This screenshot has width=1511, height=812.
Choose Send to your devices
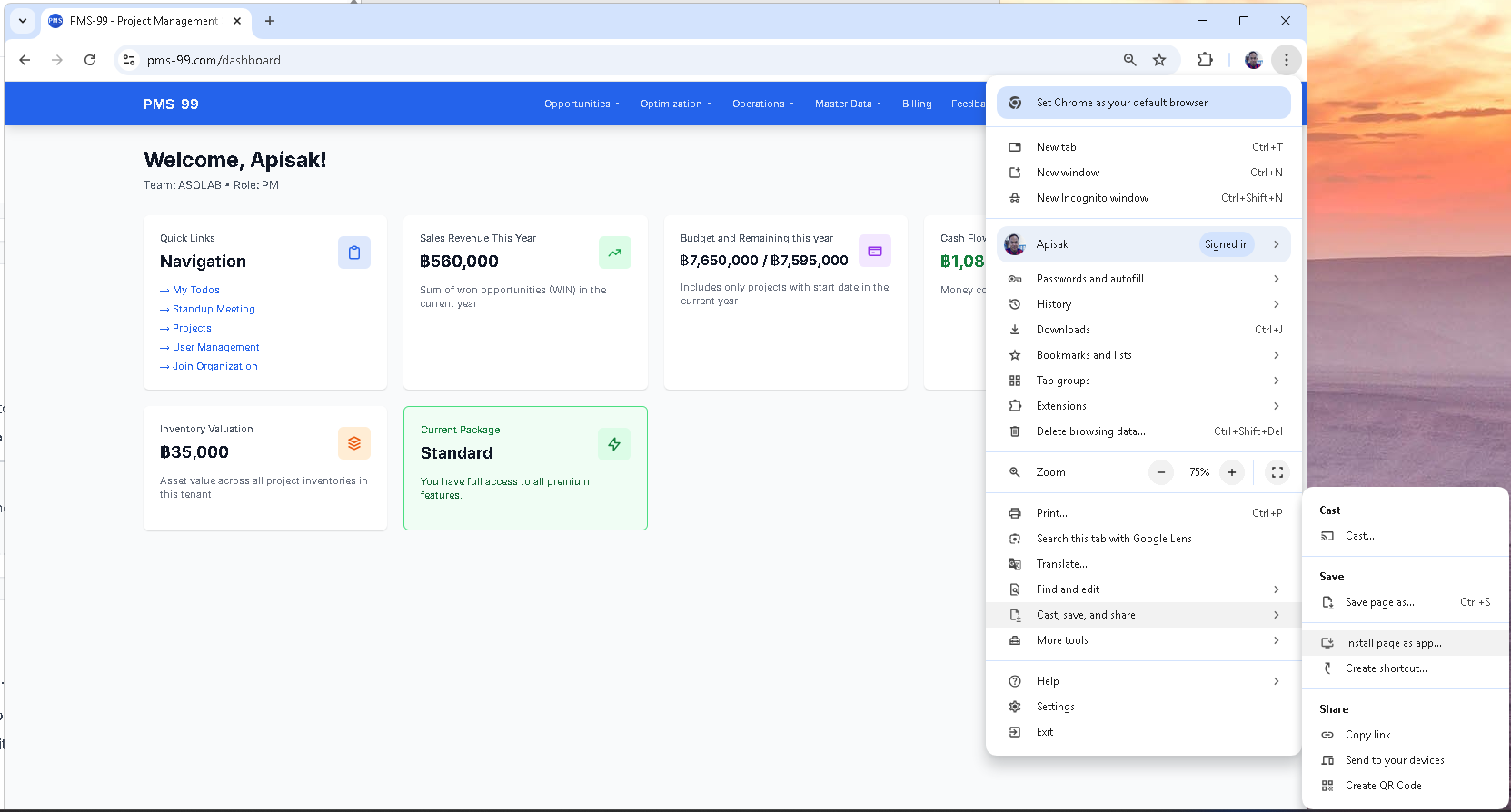[1406, 760]
